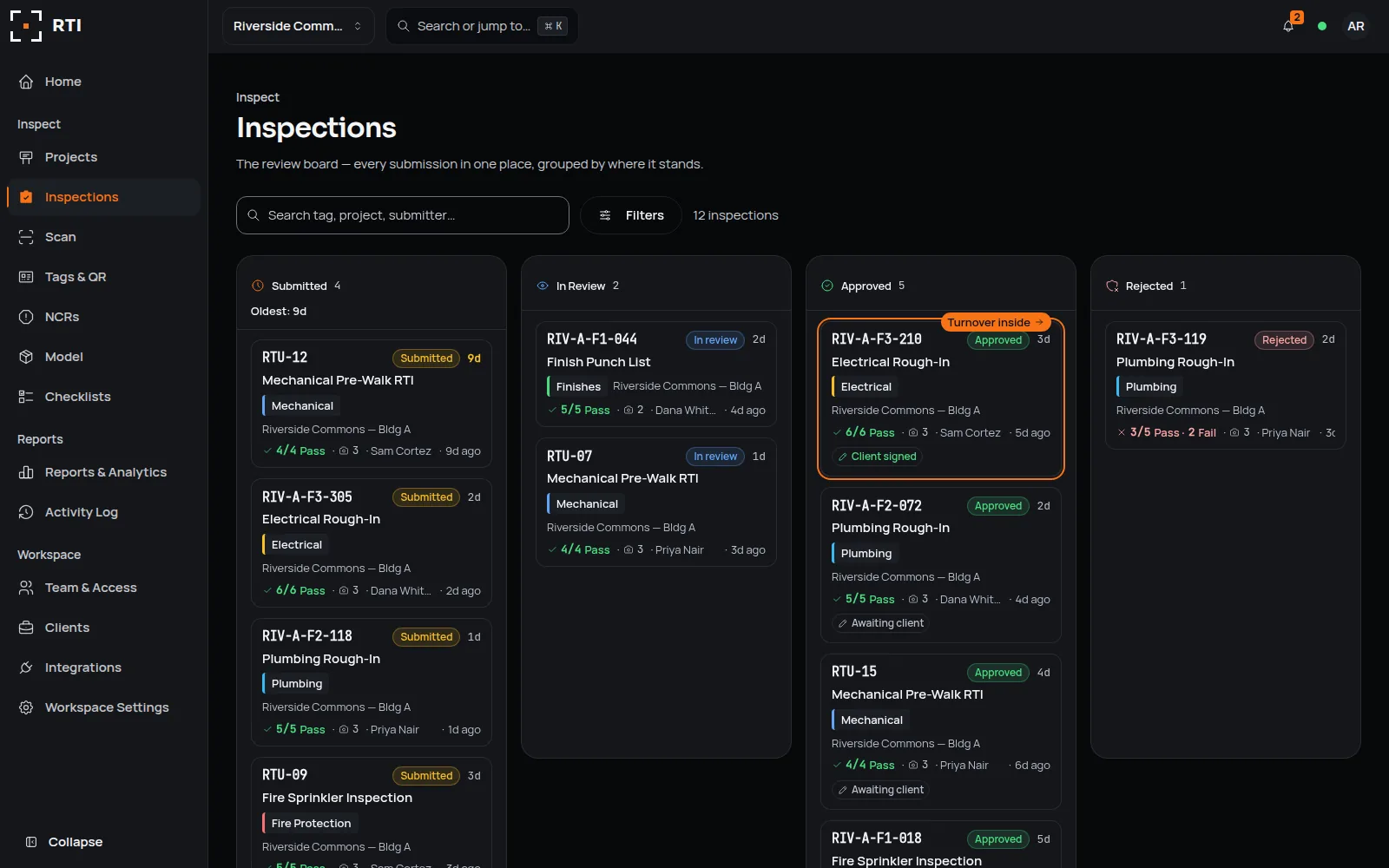This screenshot has height=868, width=1389.
Task: Click the Model cube icon
Action: click(26, 357)
